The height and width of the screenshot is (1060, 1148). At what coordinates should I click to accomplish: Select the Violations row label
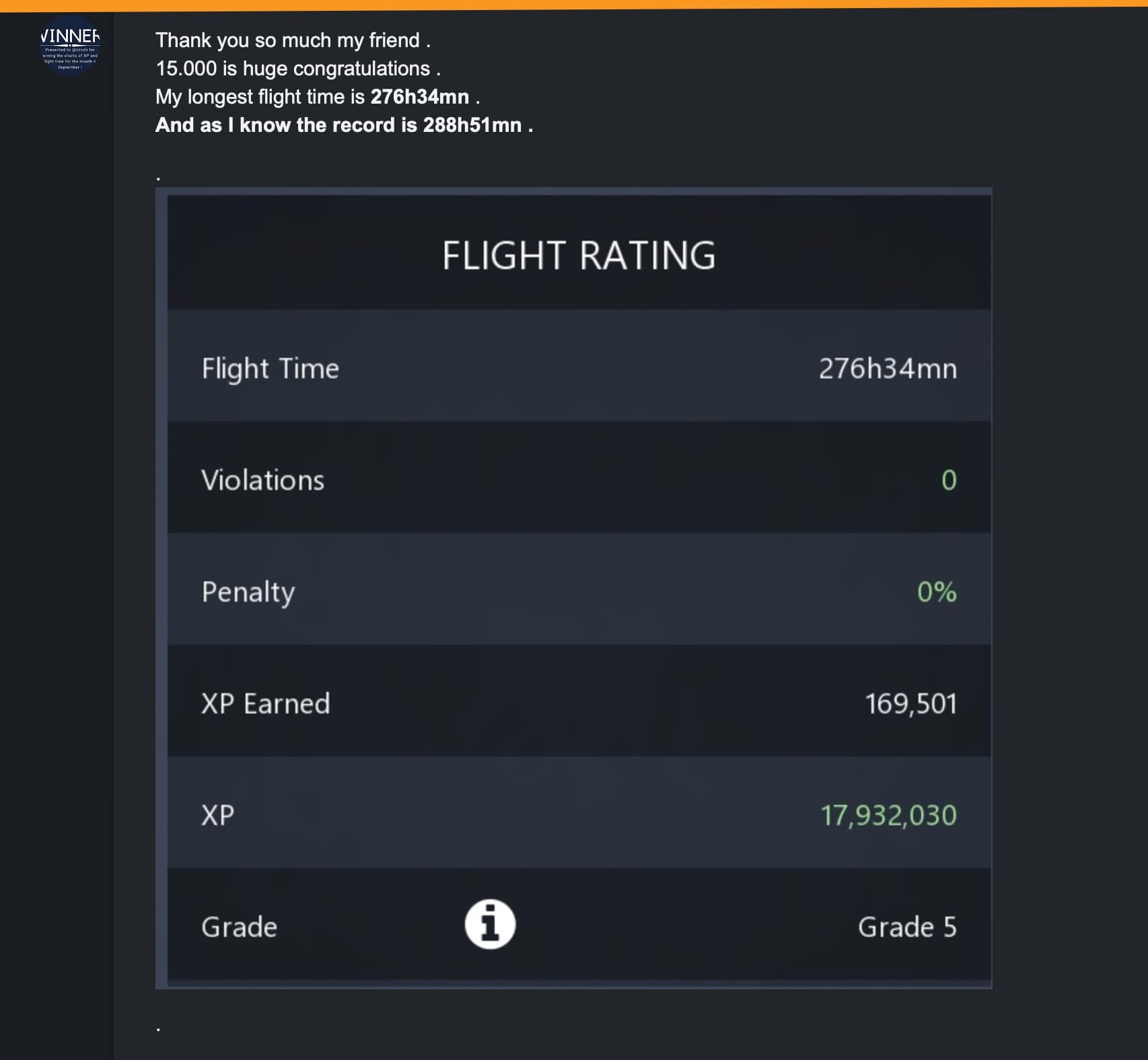(263, 481)
